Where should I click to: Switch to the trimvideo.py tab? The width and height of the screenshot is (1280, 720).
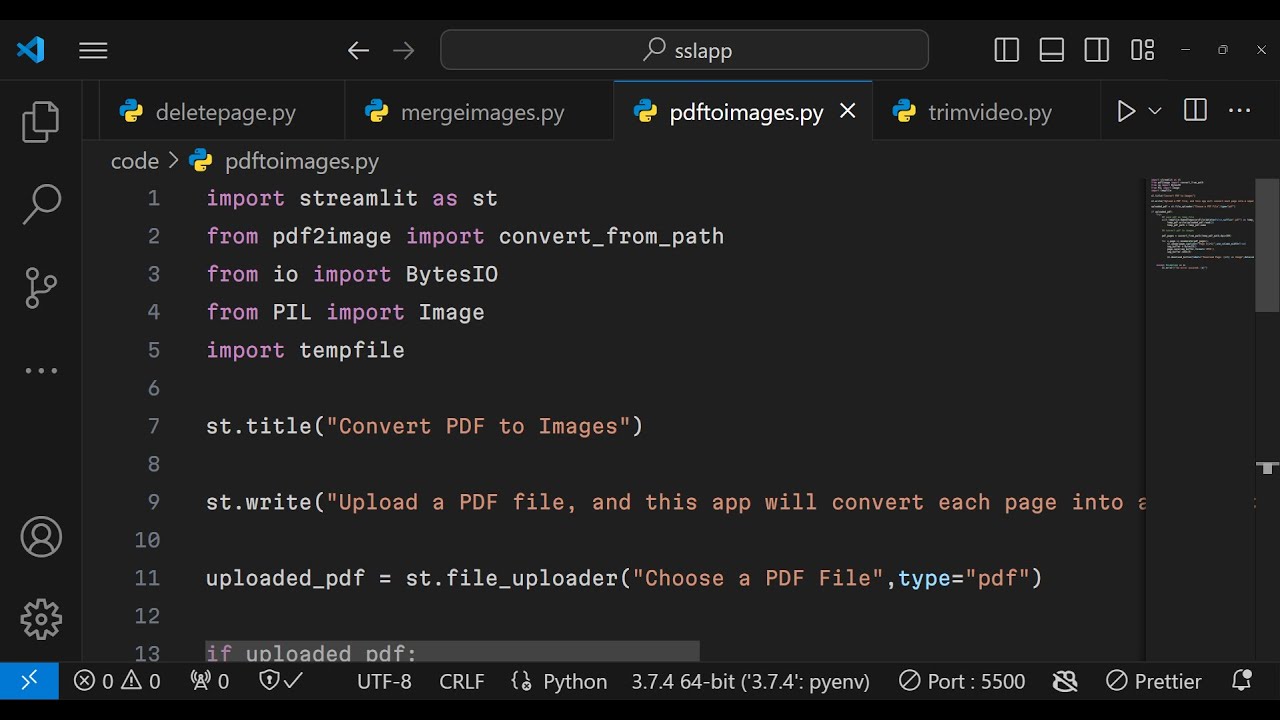pyautogui.click(x=986, y=112)
